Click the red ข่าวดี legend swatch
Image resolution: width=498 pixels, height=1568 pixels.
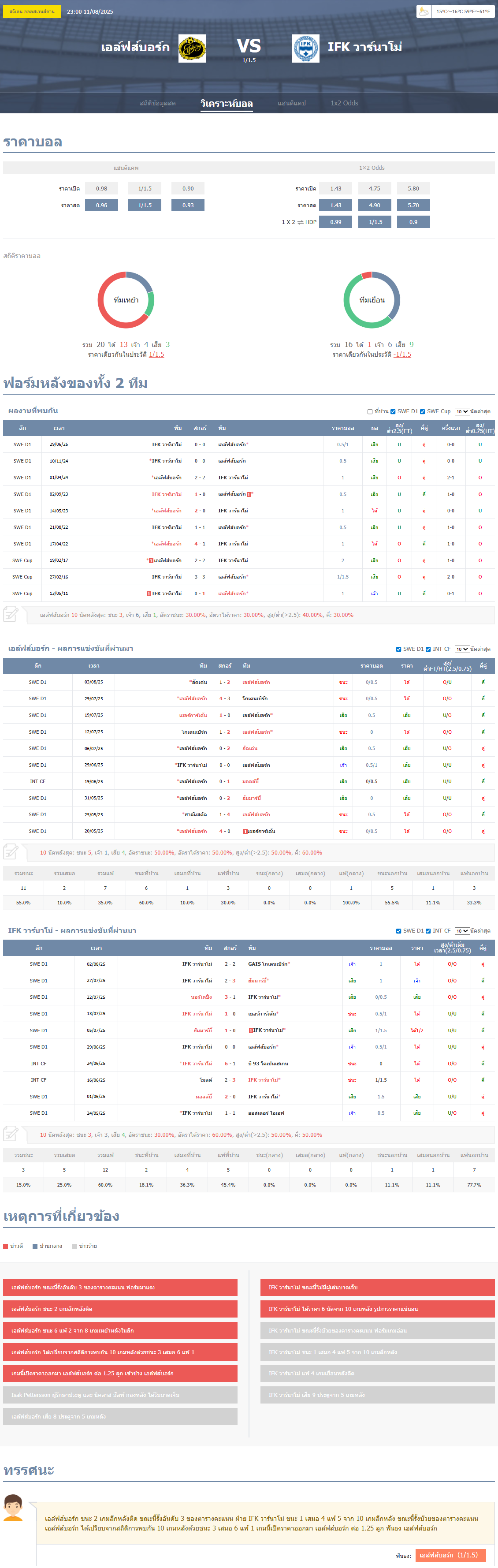tap(5, 1246)
